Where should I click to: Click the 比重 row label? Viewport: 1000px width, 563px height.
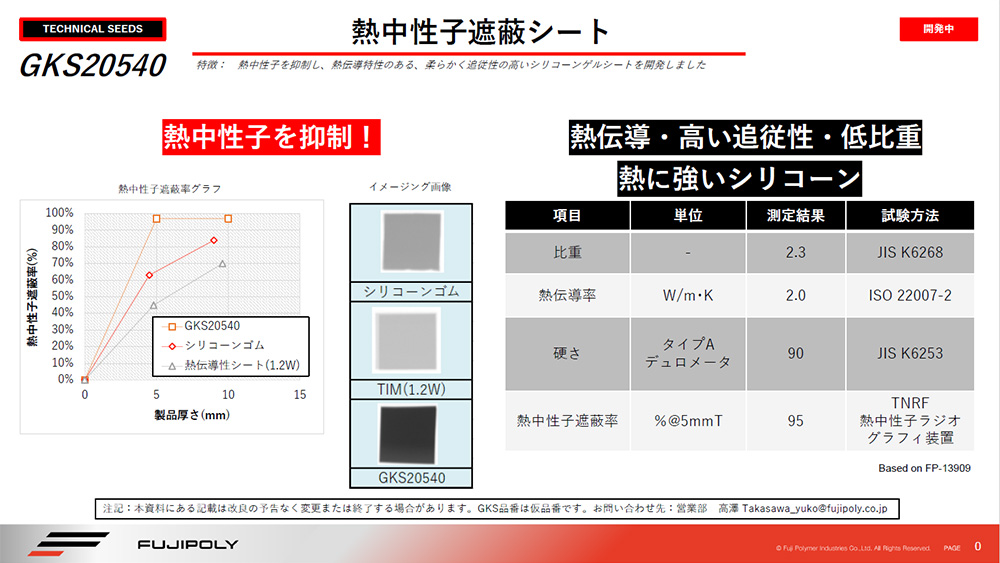pos(567,252)
